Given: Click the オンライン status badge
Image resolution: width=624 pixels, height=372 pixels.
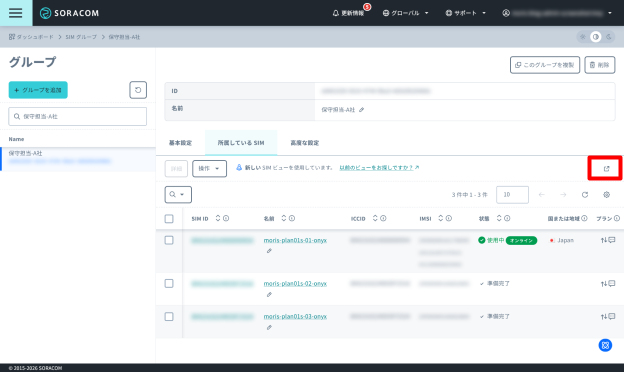Looking at the screenshot, I should (521, 240).
